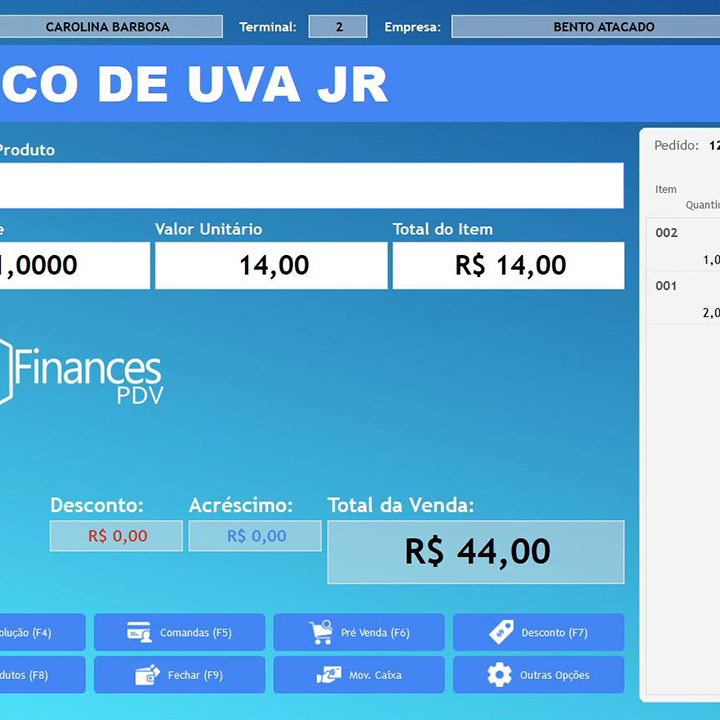Click the Acréscimo value R$ 0,00
Viewport: 720px width, 720px height.
click(x=255, y=536)
